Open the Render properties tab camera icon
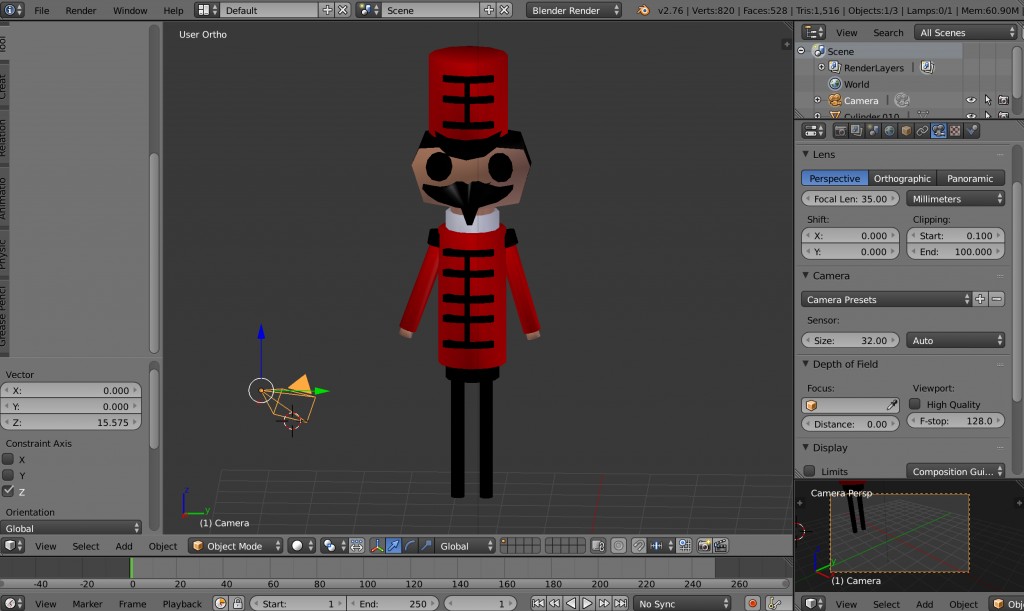Viewport: 1024px width, 611px height. (x=841, y=131)
